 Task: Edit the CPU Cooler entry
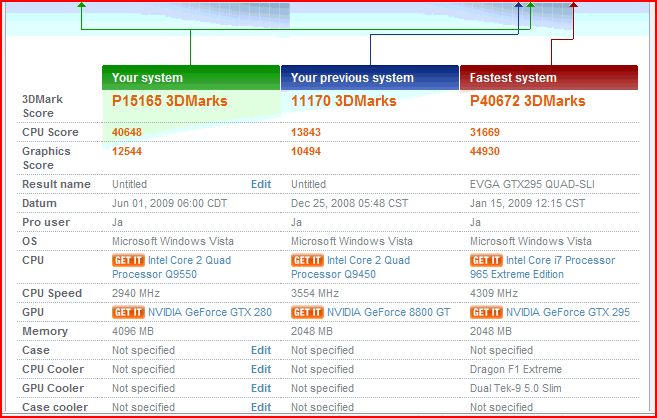(x=261, y=369)
